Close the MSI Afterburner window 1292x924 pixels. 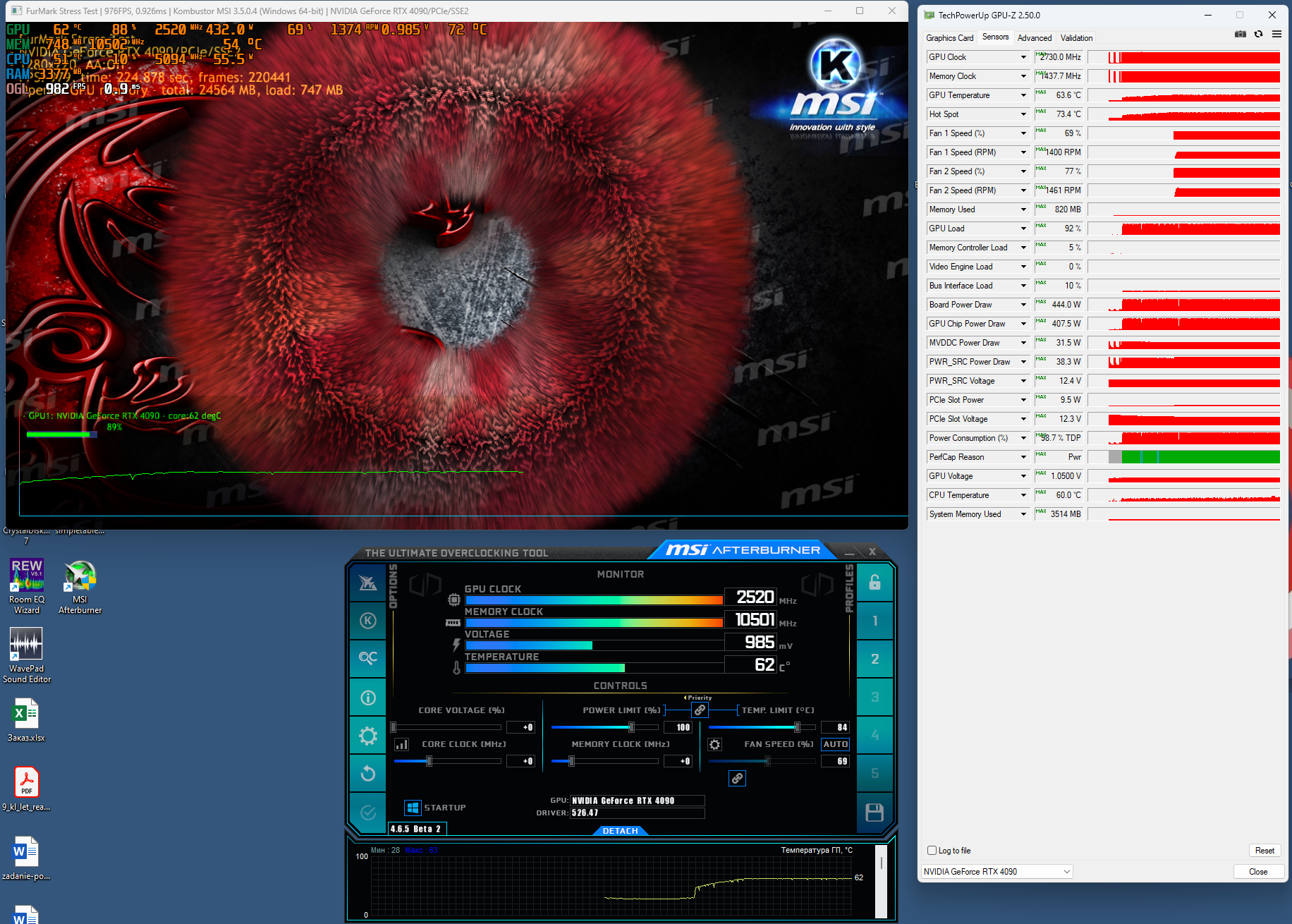[x=872, y=552]
